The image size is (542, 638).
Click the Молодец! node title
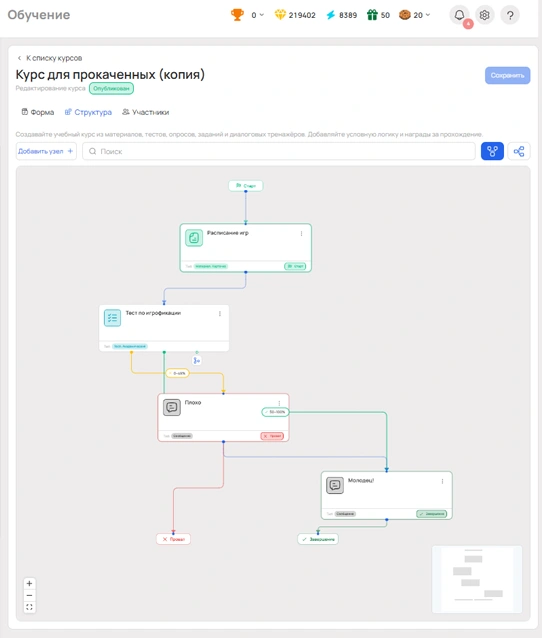[x=361, y=481]
